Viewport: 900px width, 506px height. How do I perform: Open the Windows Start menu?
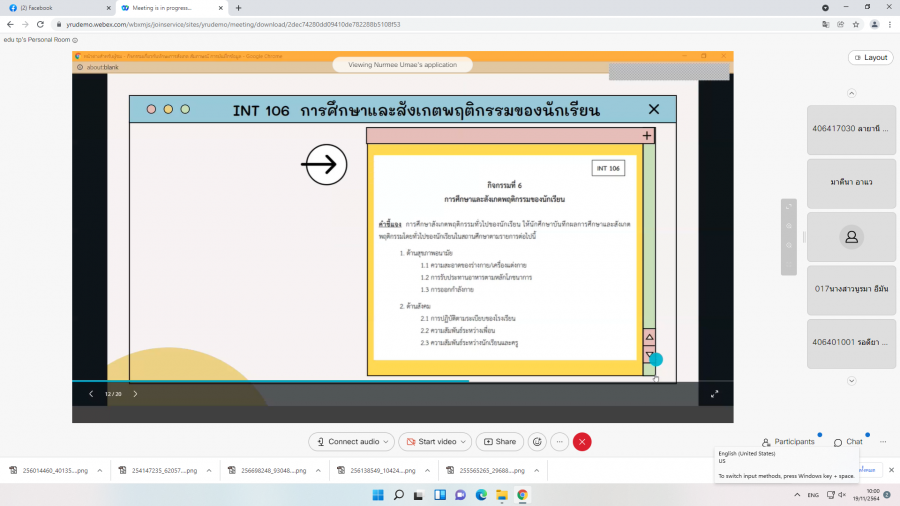378,494
